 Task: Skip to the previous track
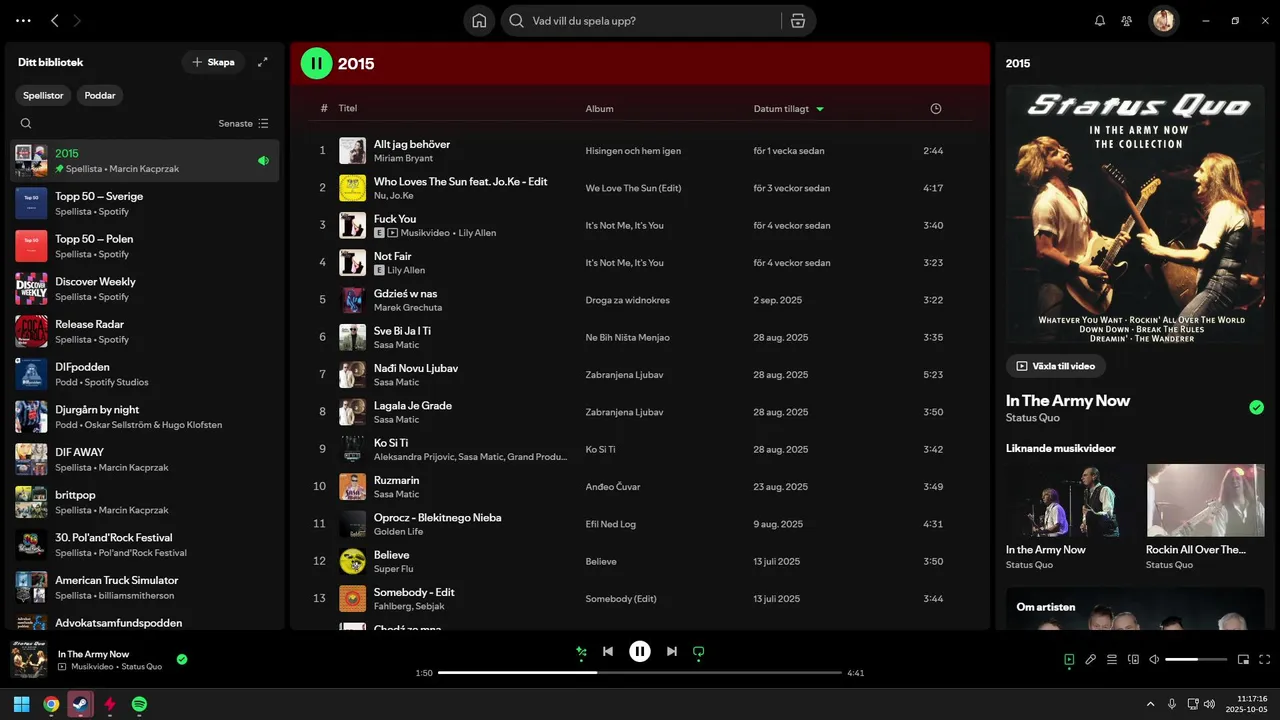(608, 652)
